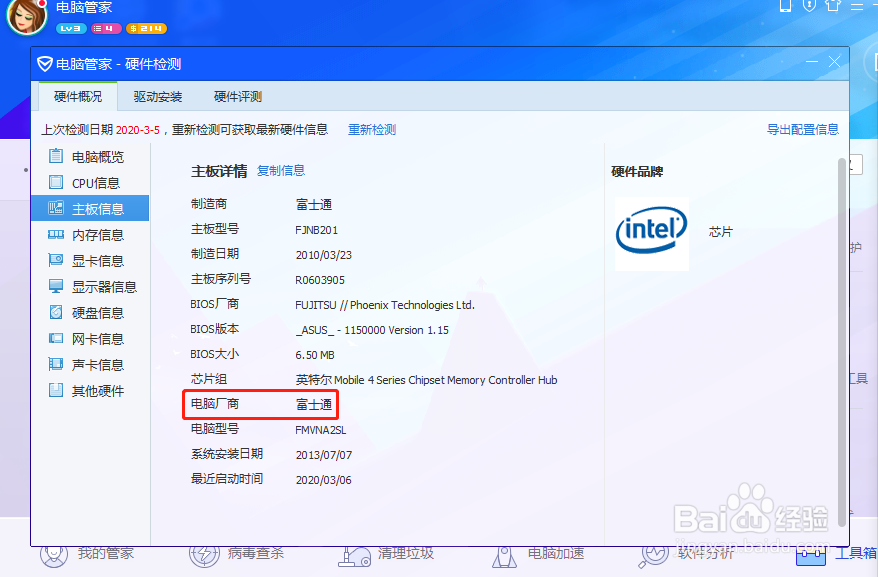Click the 硬盘信息 disk icon
Screen dimensions: 878x577
pos(56,312)
